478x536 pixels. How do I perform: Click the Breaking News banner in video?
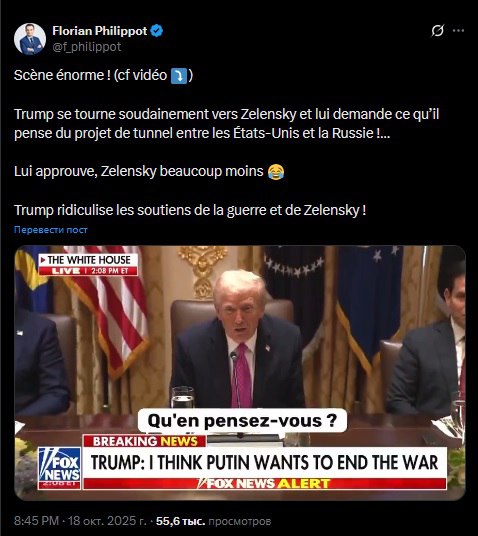145,441
